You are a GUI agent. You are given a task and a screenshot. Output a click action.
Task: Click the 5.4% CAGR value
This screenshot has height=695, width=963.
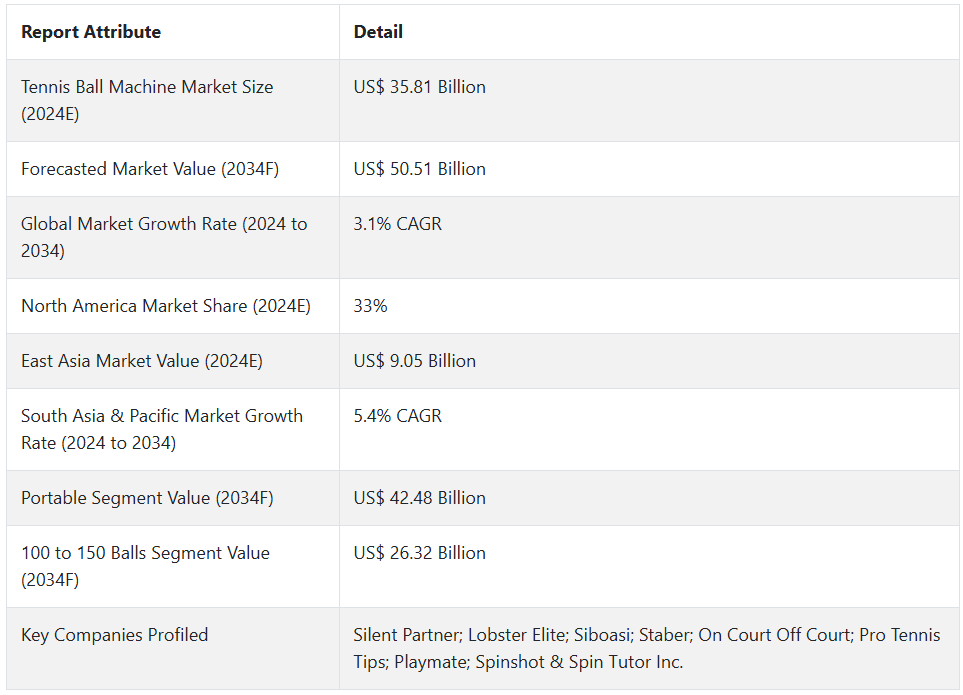point(397,416)
